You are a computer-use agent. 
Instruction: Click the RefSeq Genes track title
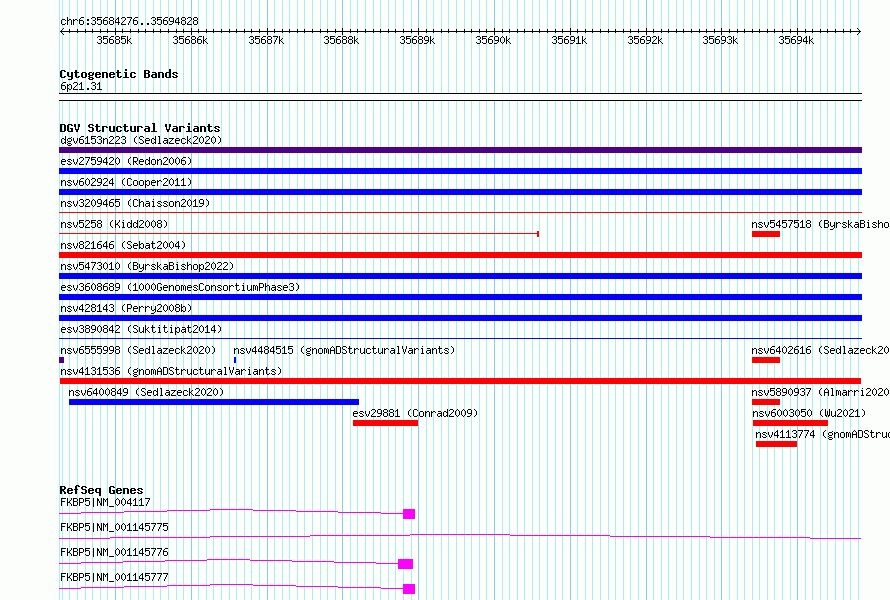tap(101, 490)
